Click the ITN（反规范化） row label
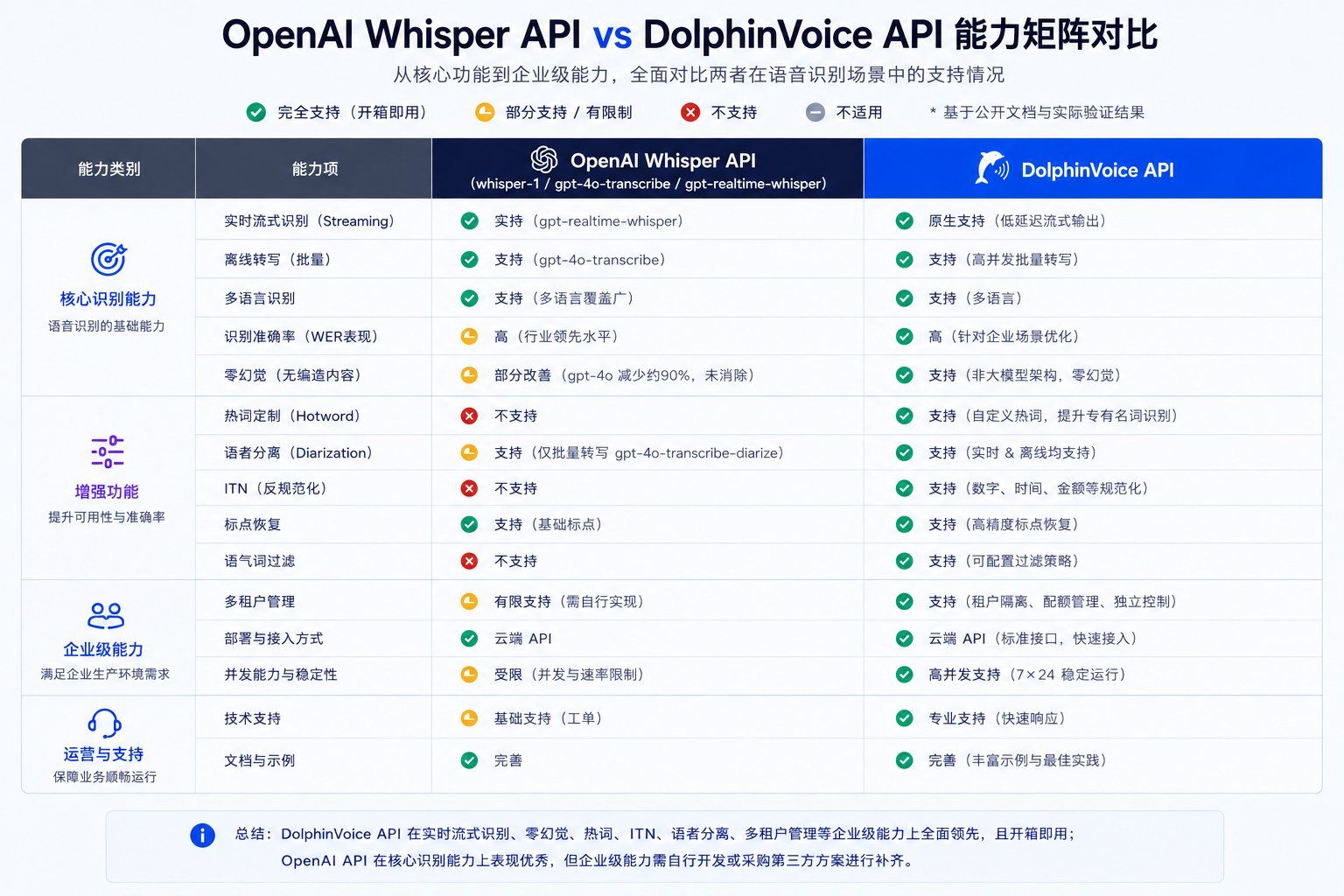This screenshot has height=896, width=1344. 275,488
